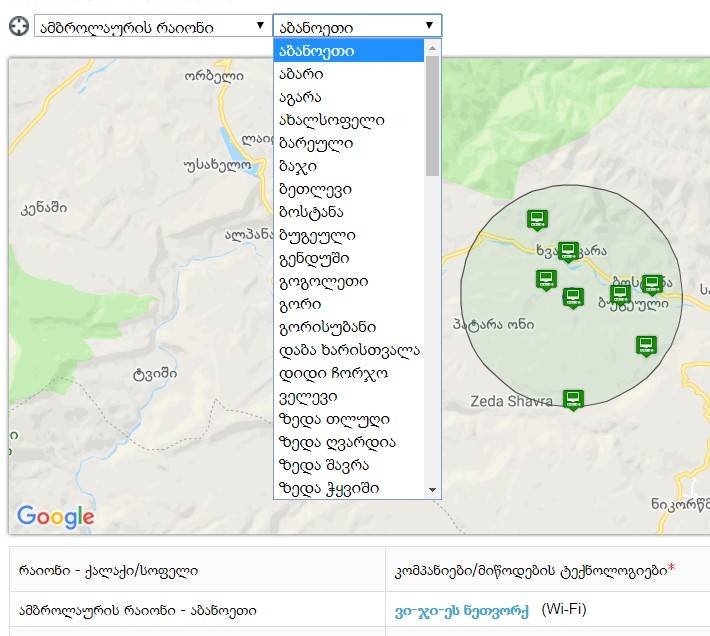Pick ახალსოფელი from the dropdown options

(349, 120)
